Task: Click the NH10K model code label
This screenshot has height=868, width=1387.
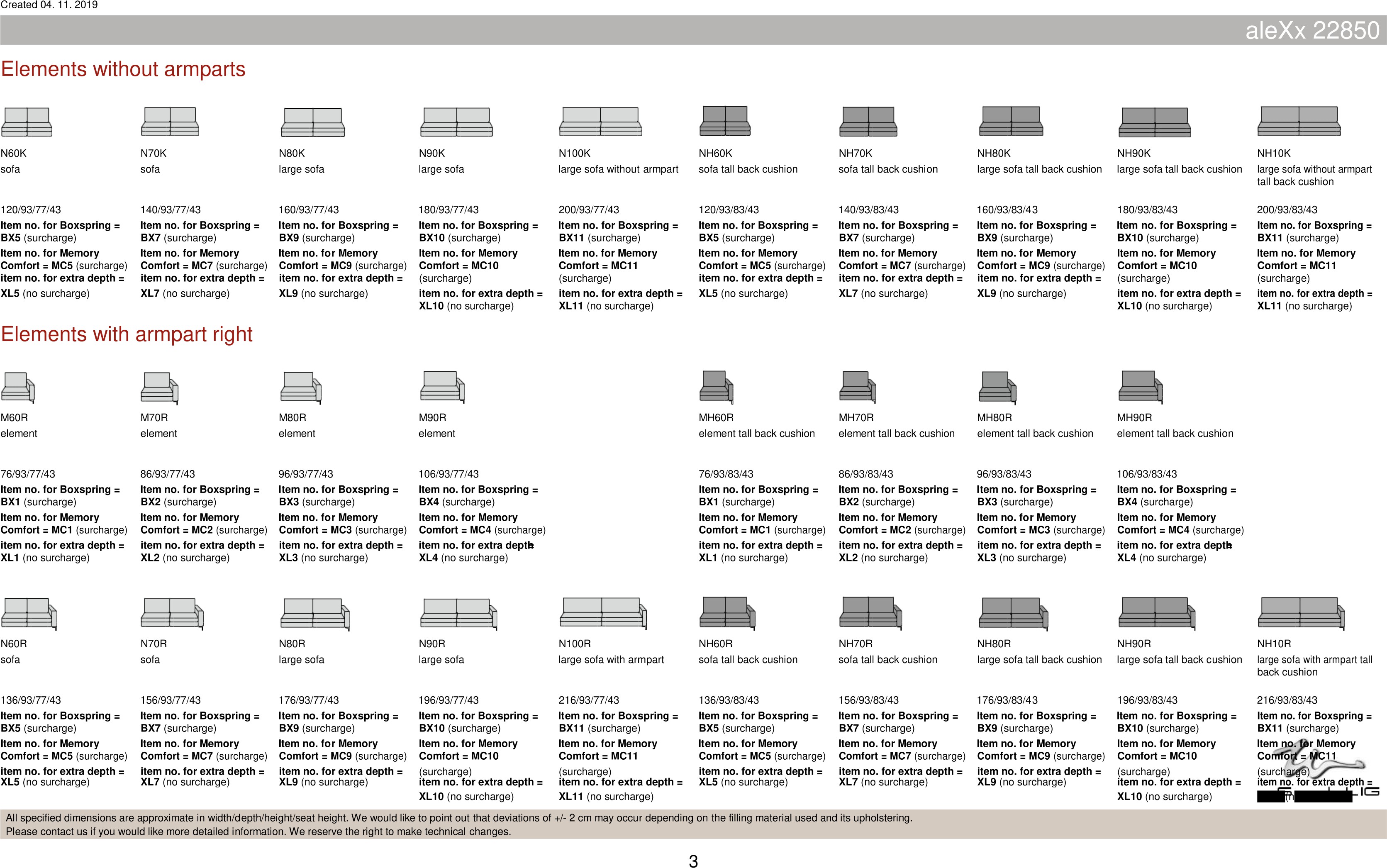Action: (1273, 153)
